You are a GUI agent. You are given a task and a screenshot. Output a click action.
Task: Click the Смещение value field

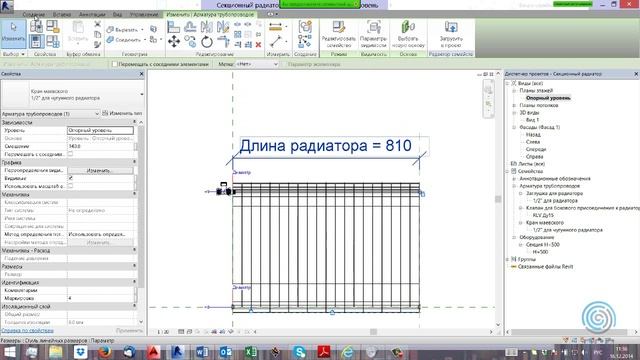[100, 146]
